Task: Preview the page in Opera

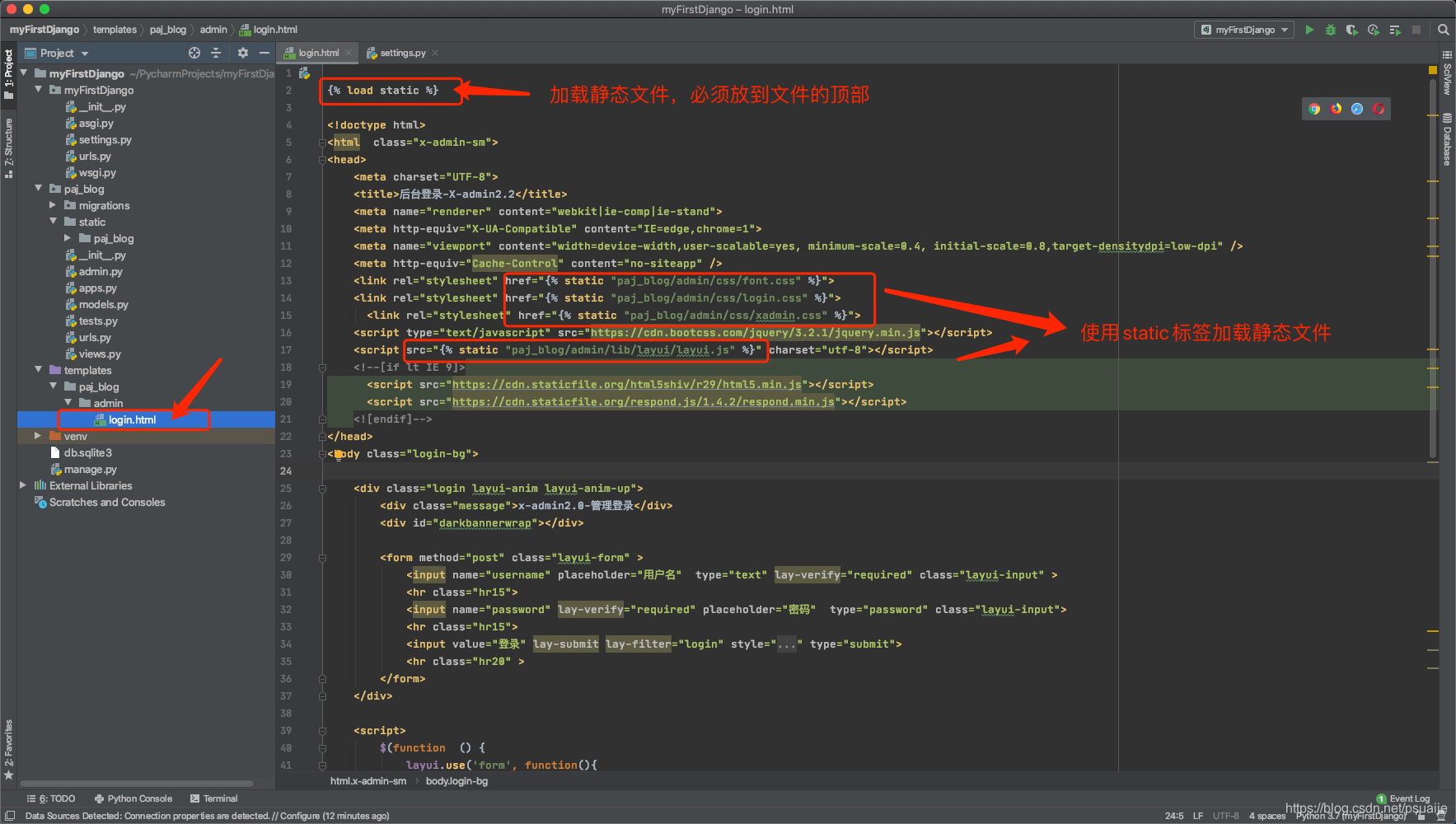Action: coord(1379,109)
